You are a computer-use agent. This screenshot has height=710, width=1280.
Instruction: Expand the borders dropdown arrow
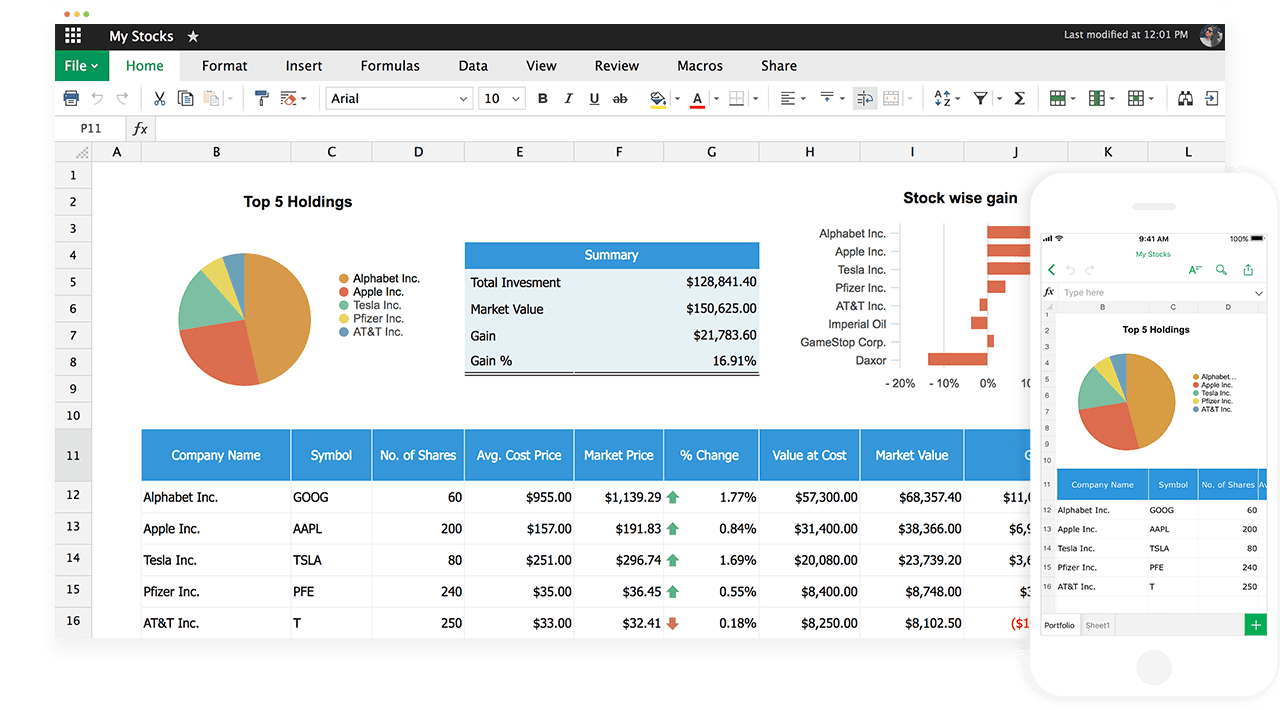coord(755,99)
